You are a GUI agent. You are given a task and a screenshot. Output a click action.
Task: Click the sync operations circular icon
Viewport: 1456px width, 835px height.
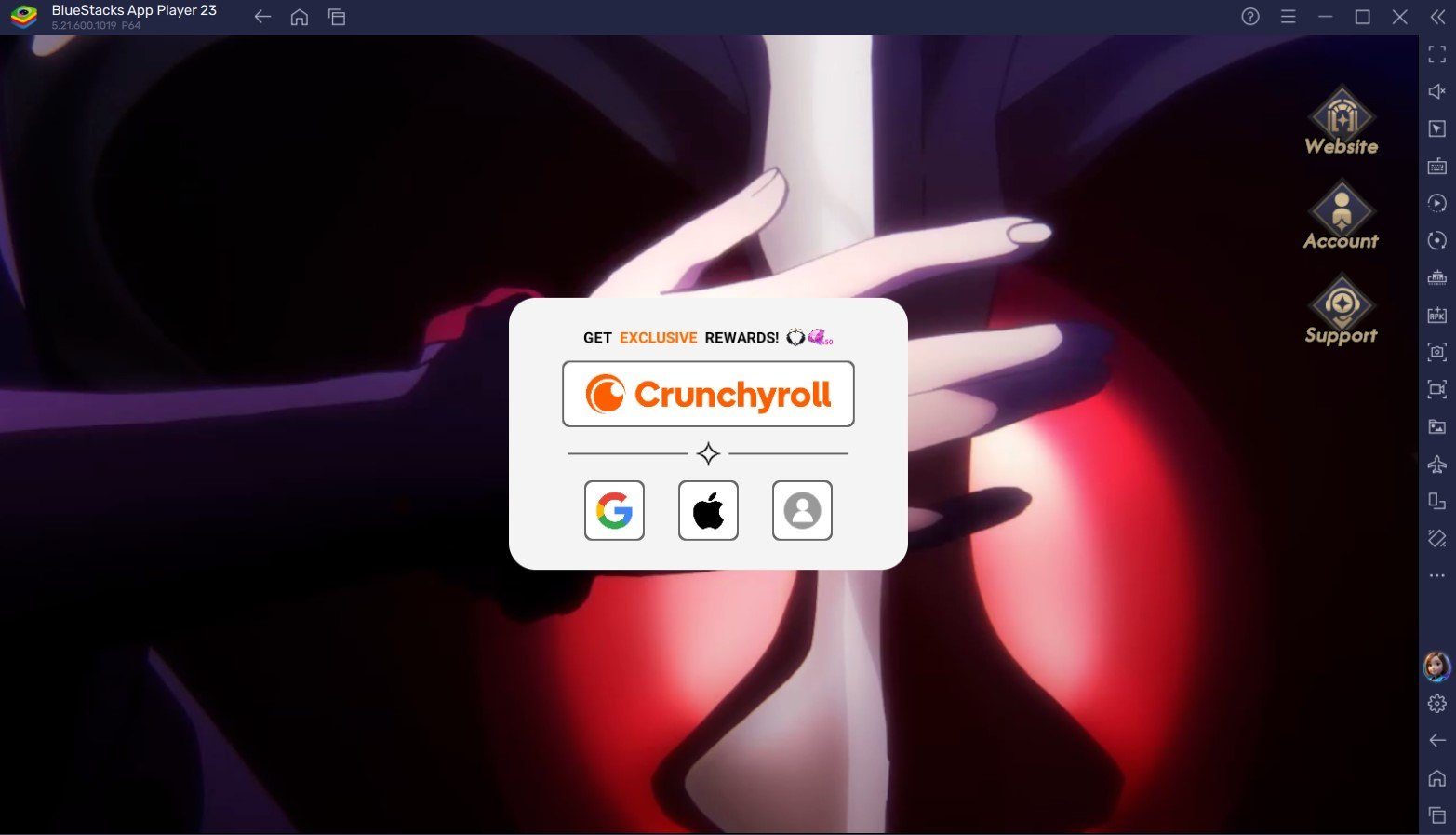tap(1437, 240)
